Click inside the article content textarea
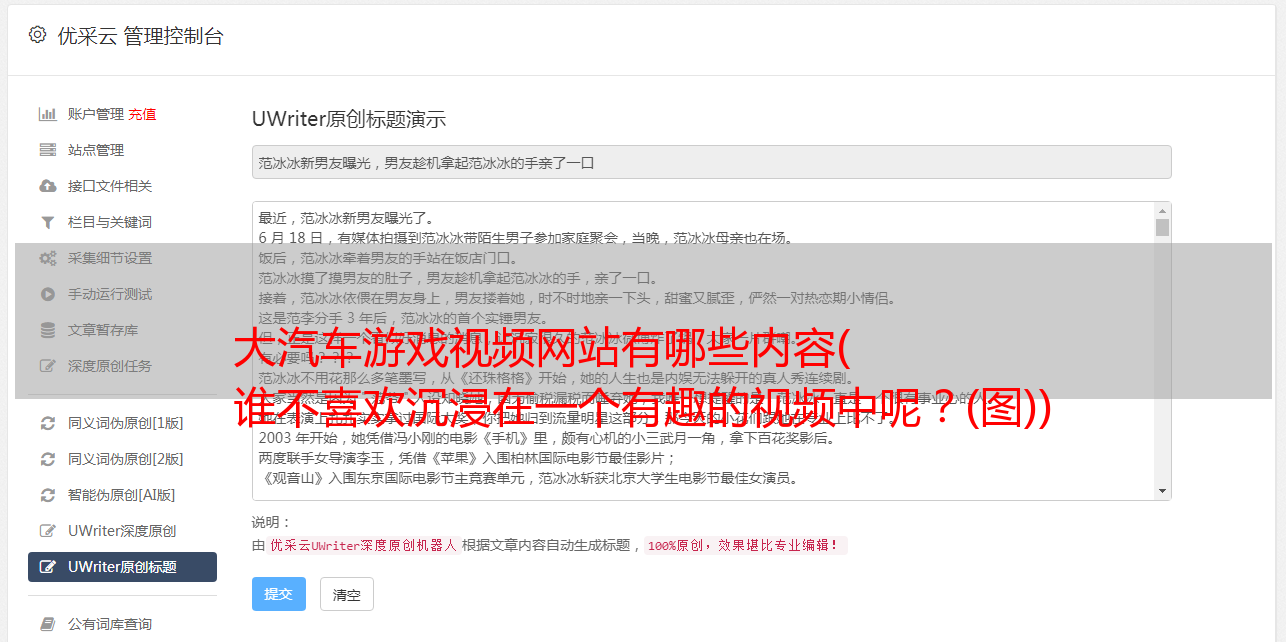The image size is (1286, 642). [703, 351]
